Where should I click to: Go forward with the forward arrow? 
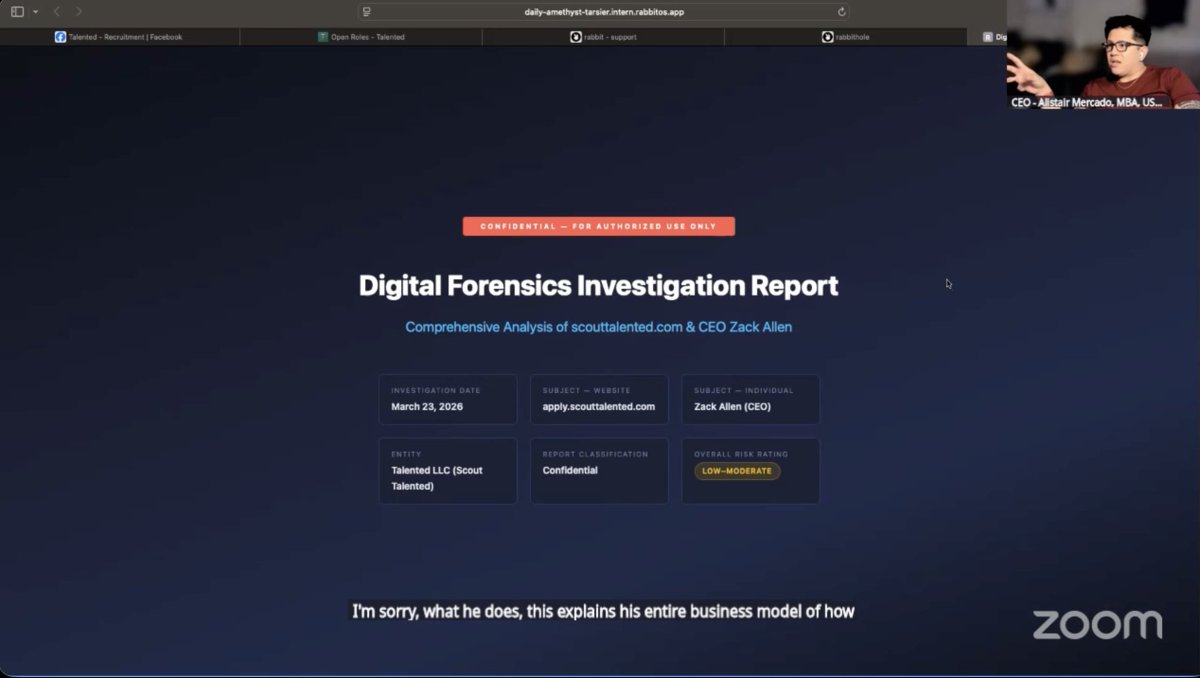click(79, 11)
